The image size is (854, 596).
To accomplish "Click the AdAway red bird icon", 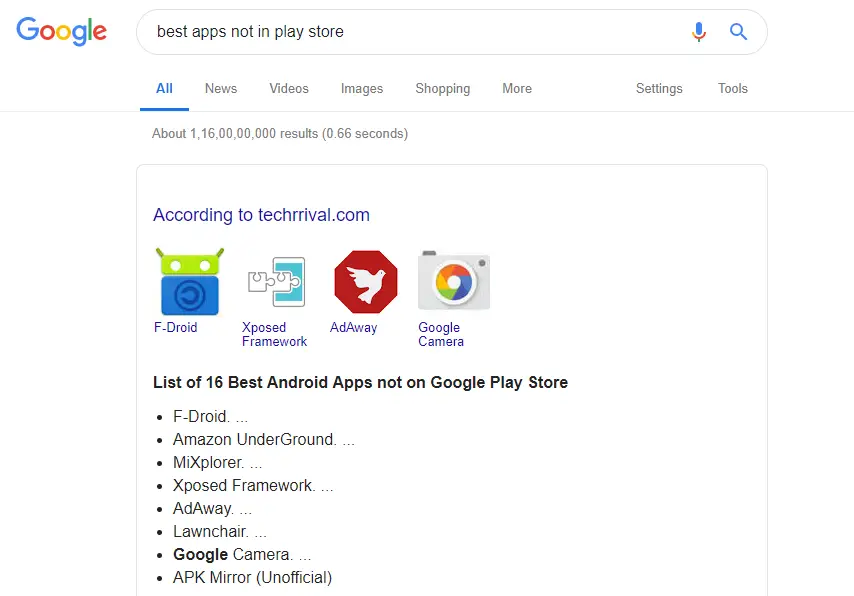I will pos(366,282).
